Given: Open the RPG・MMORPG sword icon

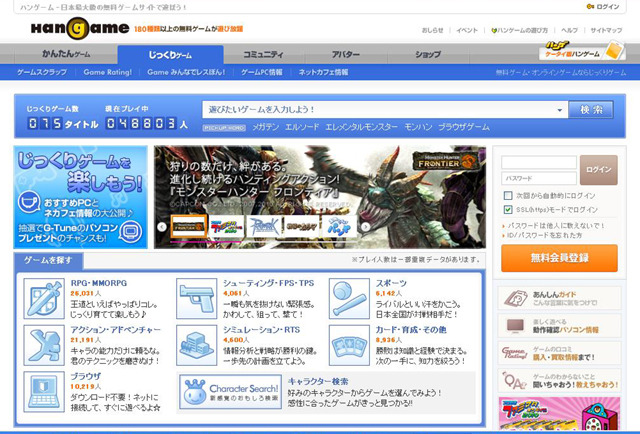Looking at the screenshot, I should pyautogui.click(x=44, y=298).
